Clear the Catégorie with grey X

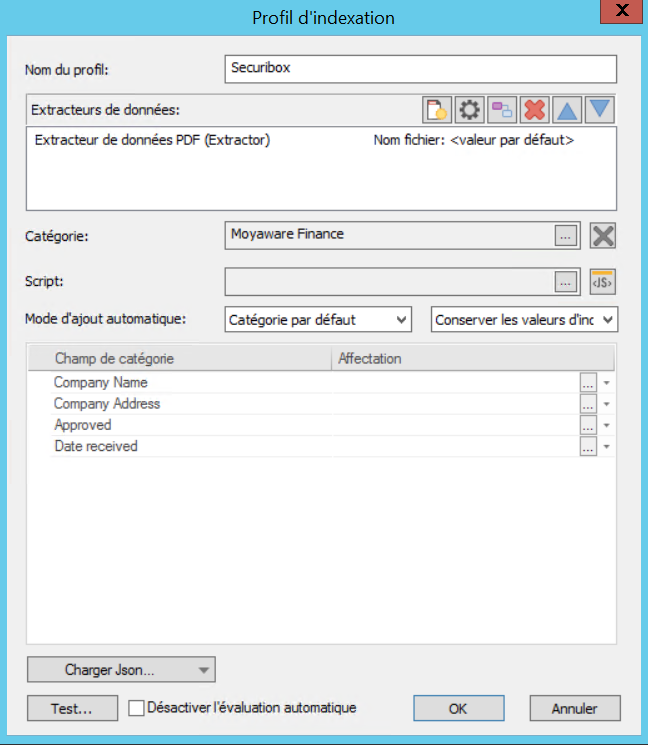pos(603,235)
